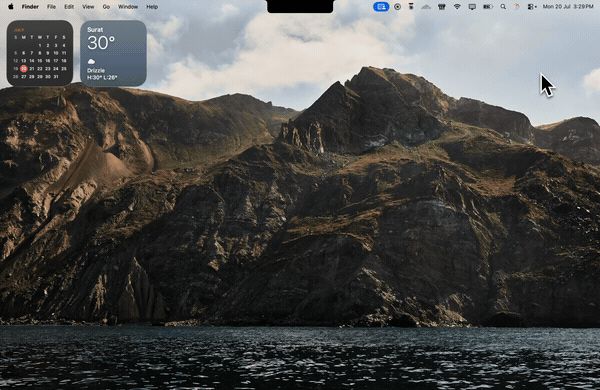The width and height of the screenshot is (600, 390).
Task: Open Spotlight search magnifier
Action: [x=503, y=7]
